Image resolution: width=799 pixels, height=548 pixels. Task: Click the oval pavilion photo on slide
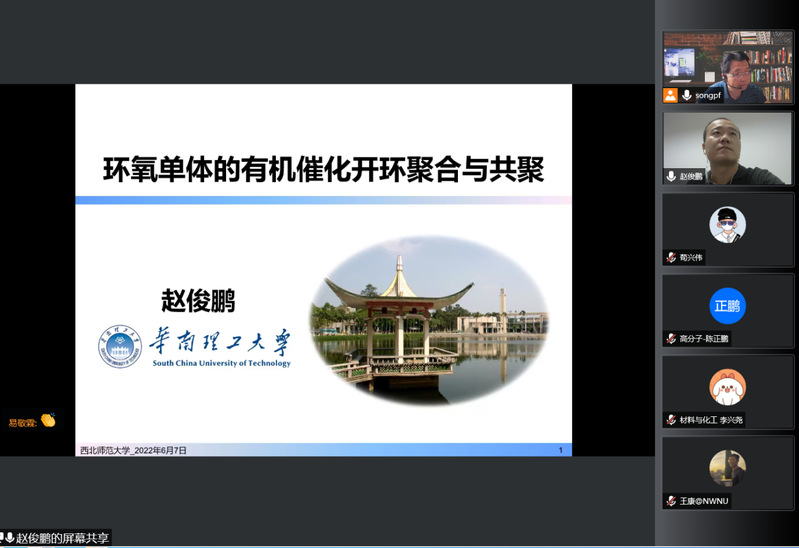pyautogui.click(x=428, y=319)
